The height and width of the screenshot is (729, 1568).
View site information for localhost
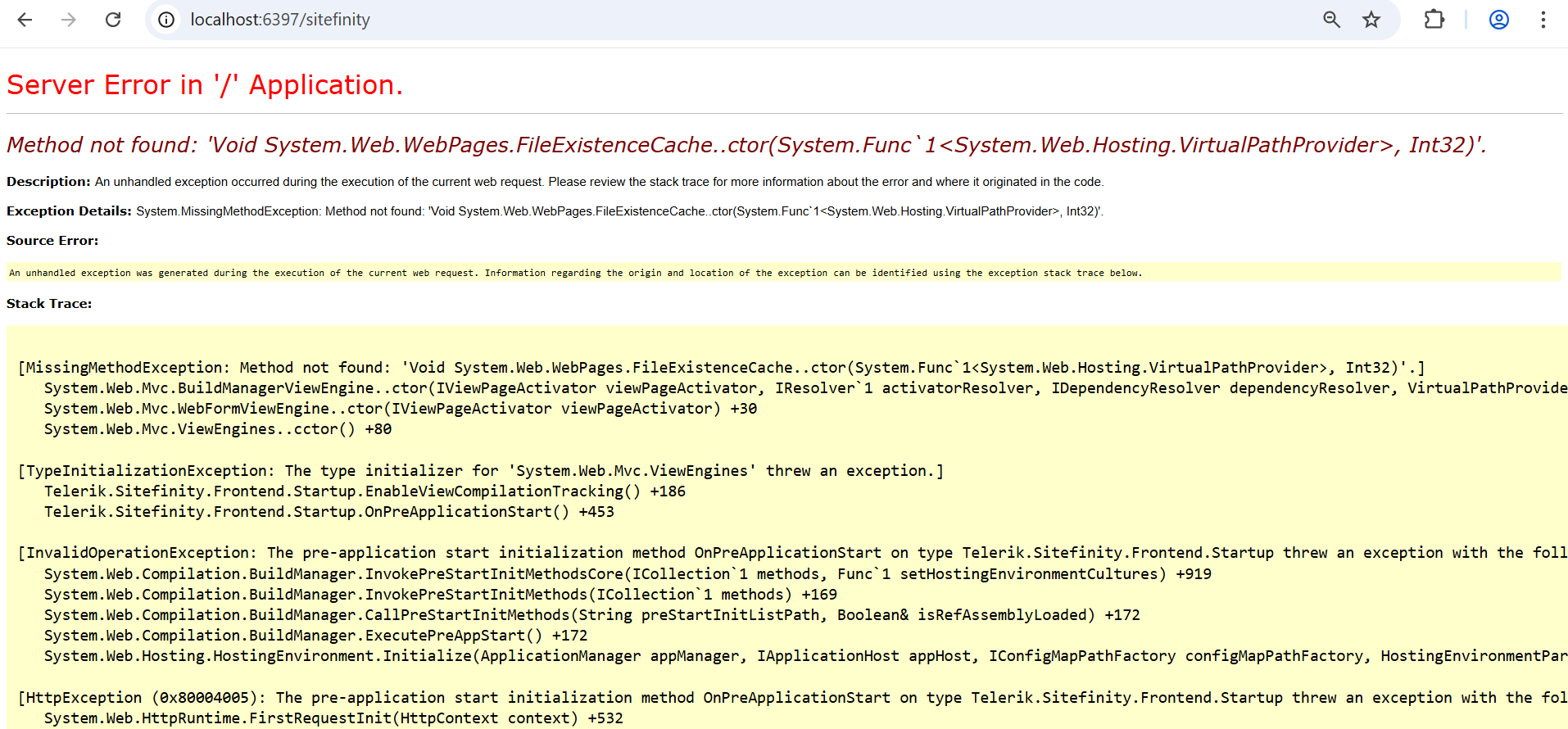pyautogui.click(x=166, y=20)
